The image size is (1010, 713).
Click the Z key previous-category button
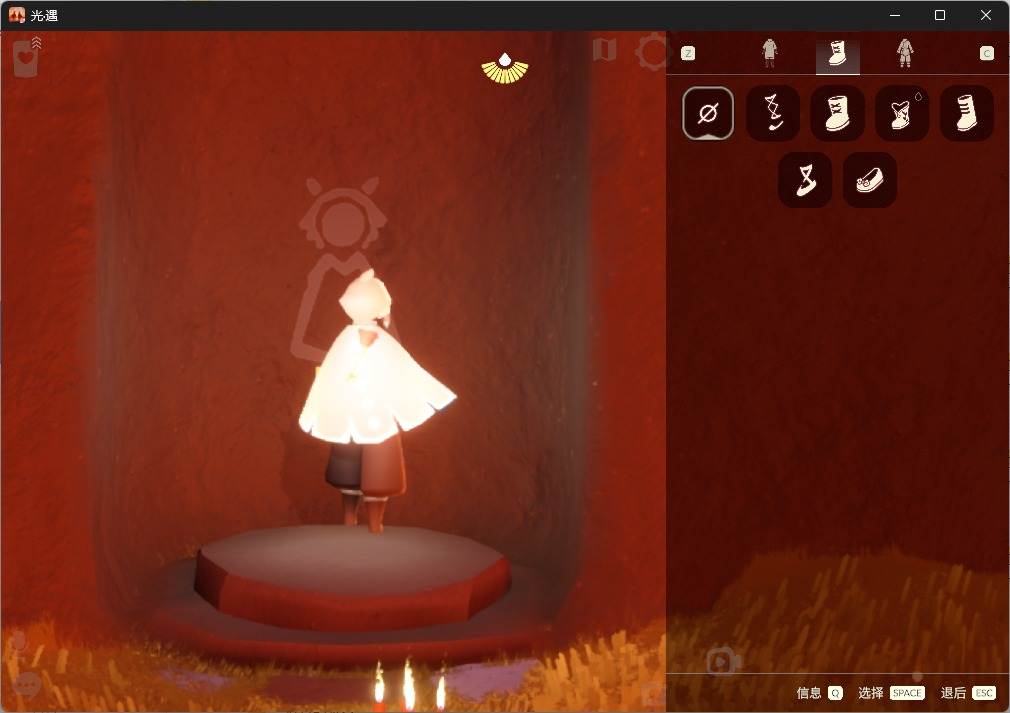(688, 53)
